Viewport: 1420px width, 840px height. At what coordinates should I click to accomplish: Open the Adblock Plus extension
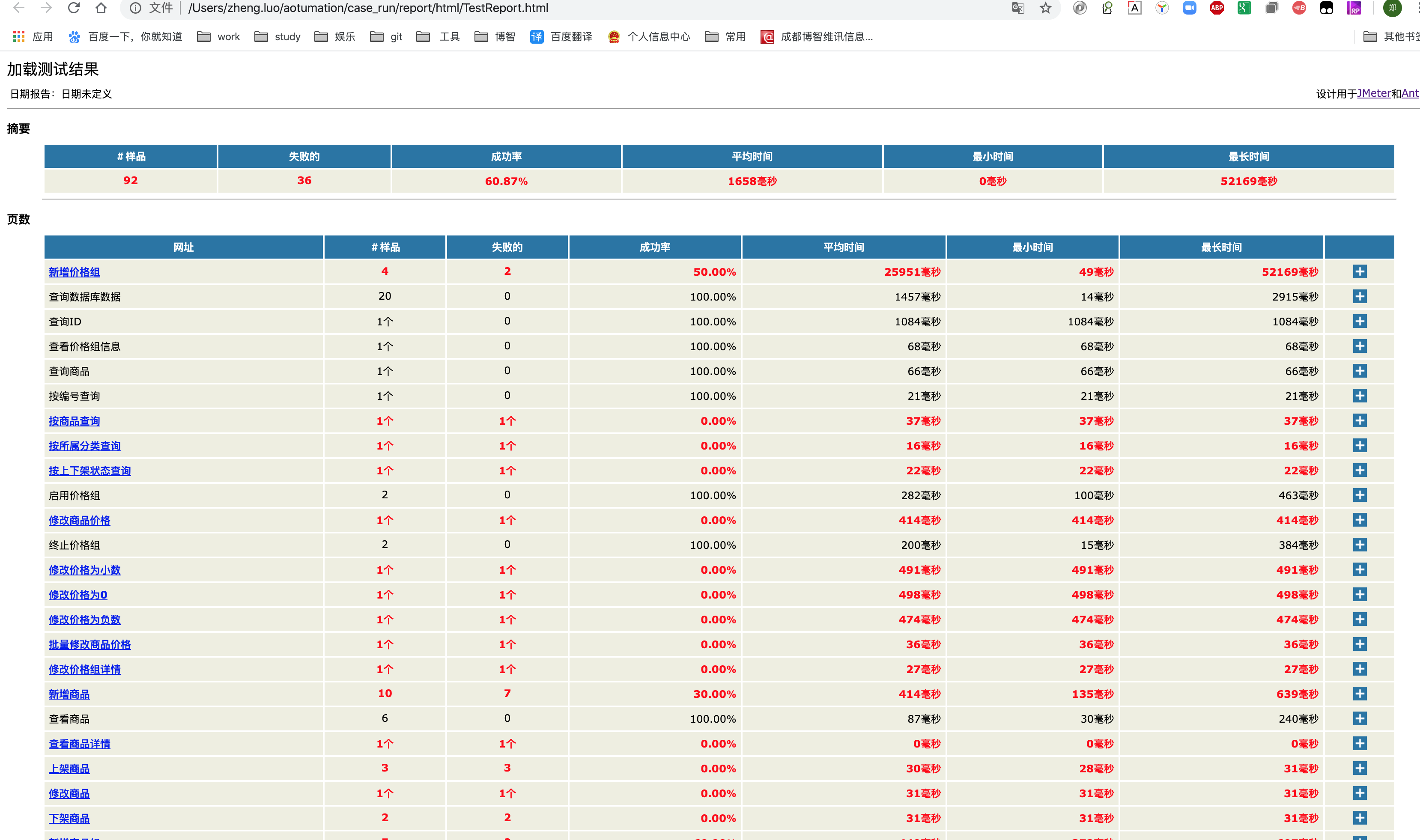click(1216, 8)
